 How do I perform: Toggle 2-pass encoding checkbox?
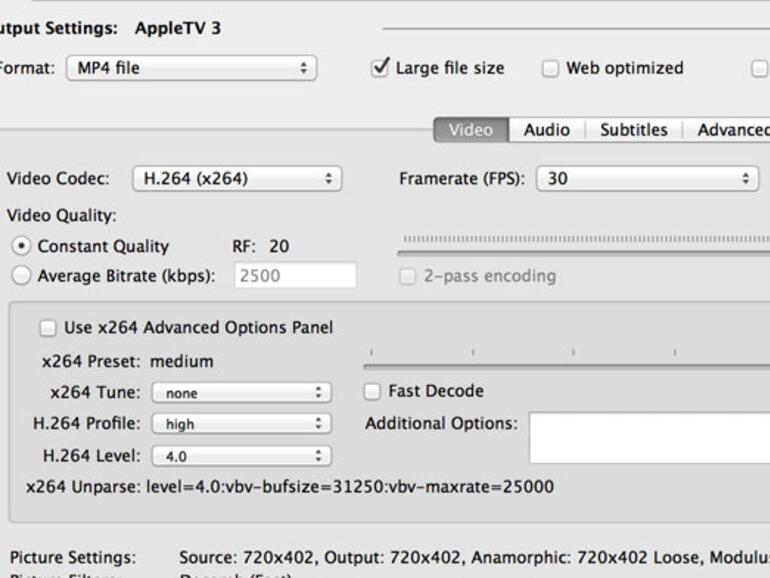click(x=407, y=276)
